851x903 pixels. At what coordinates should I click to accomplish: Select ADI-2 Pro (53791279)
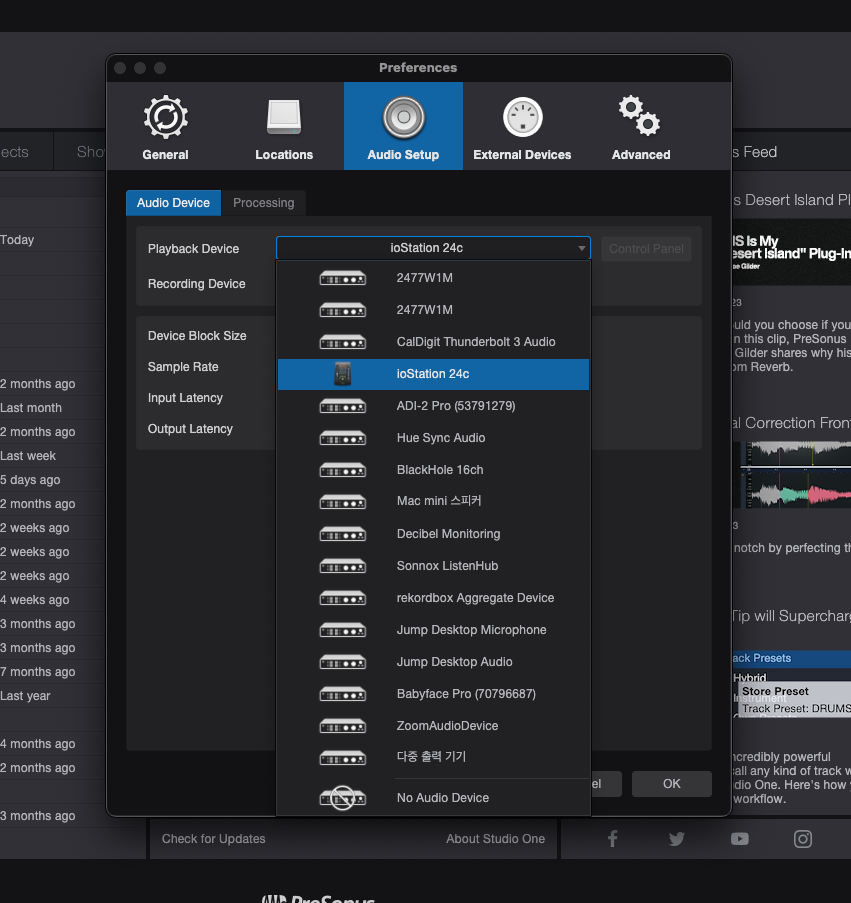pos(433,406)
